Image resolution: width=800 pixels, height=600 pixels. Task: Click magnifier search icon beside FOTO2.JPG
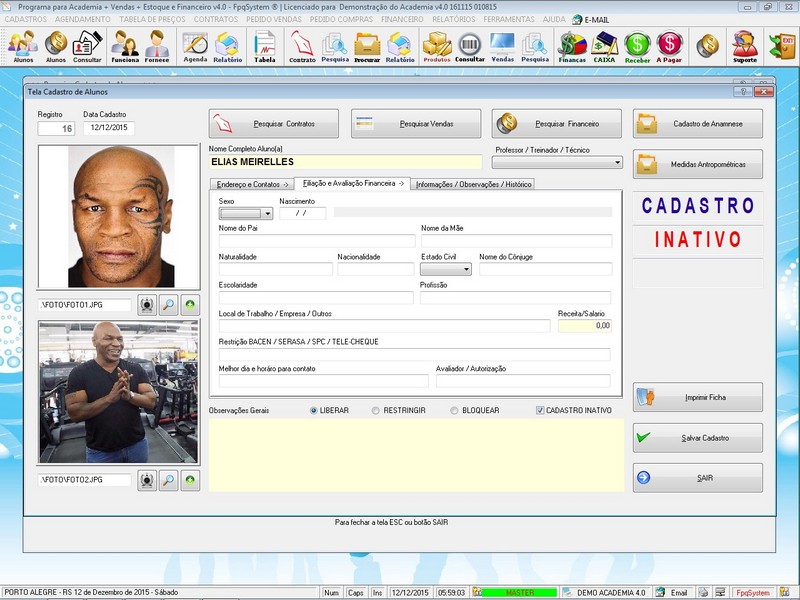pyautogui.click(x=169, y=480)
